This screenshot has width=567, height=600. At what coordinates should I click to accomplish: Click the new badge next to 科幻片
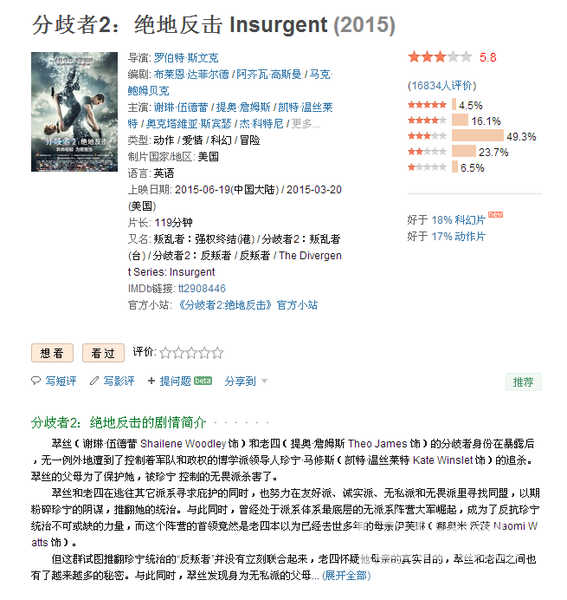(x=495, y=214)
